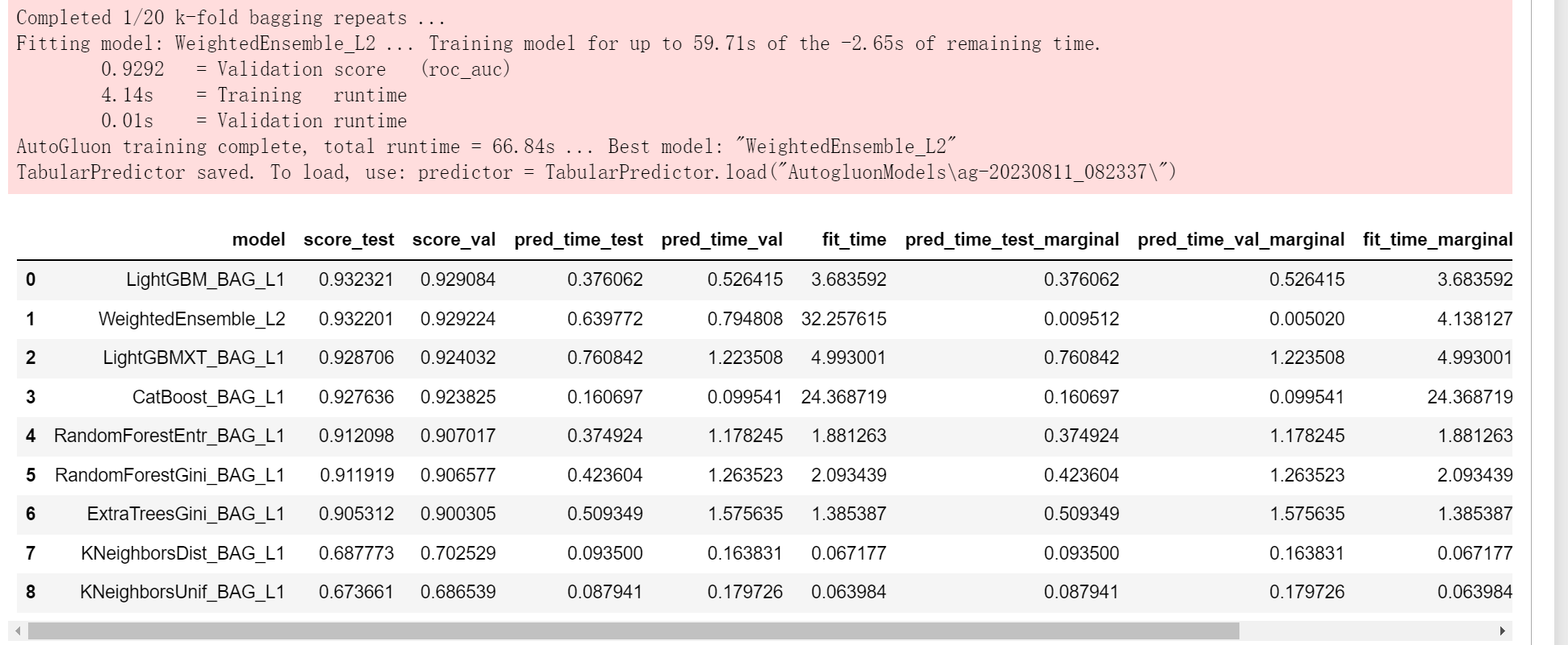
Task: Click the TabularPredictor saved log line
Action: tap(596, 173)
